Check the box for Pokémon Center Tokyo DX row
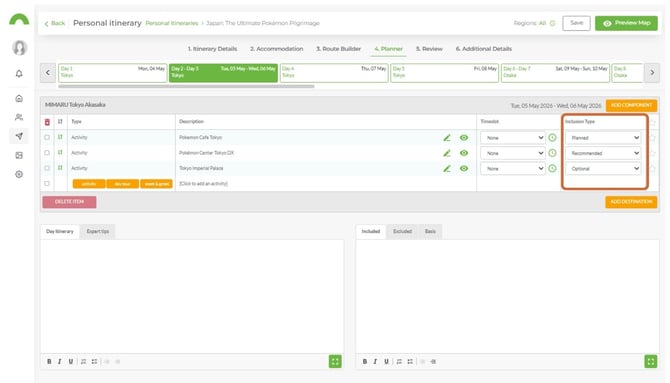 point(47,153)
